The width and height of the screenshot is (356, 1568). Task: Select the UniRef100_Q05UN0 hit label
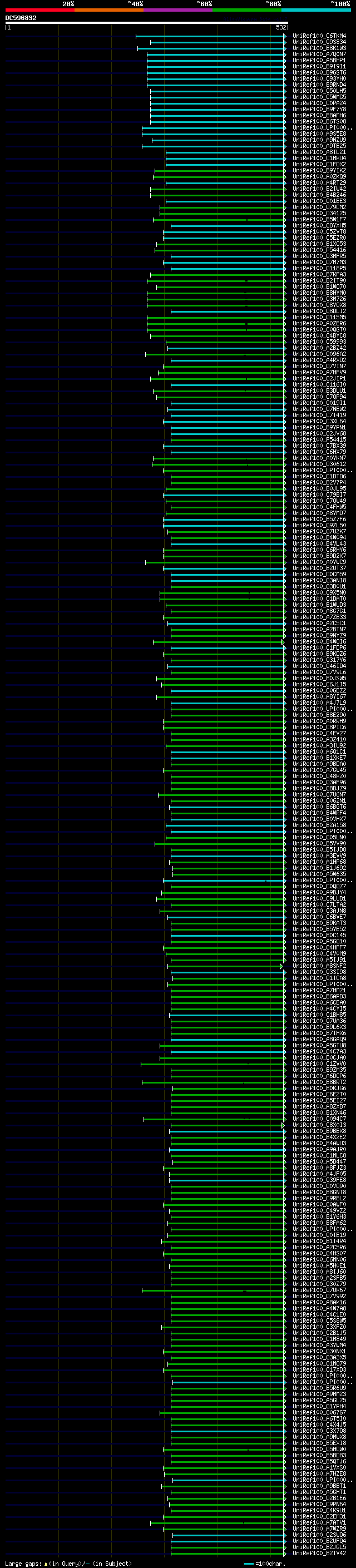319,837
